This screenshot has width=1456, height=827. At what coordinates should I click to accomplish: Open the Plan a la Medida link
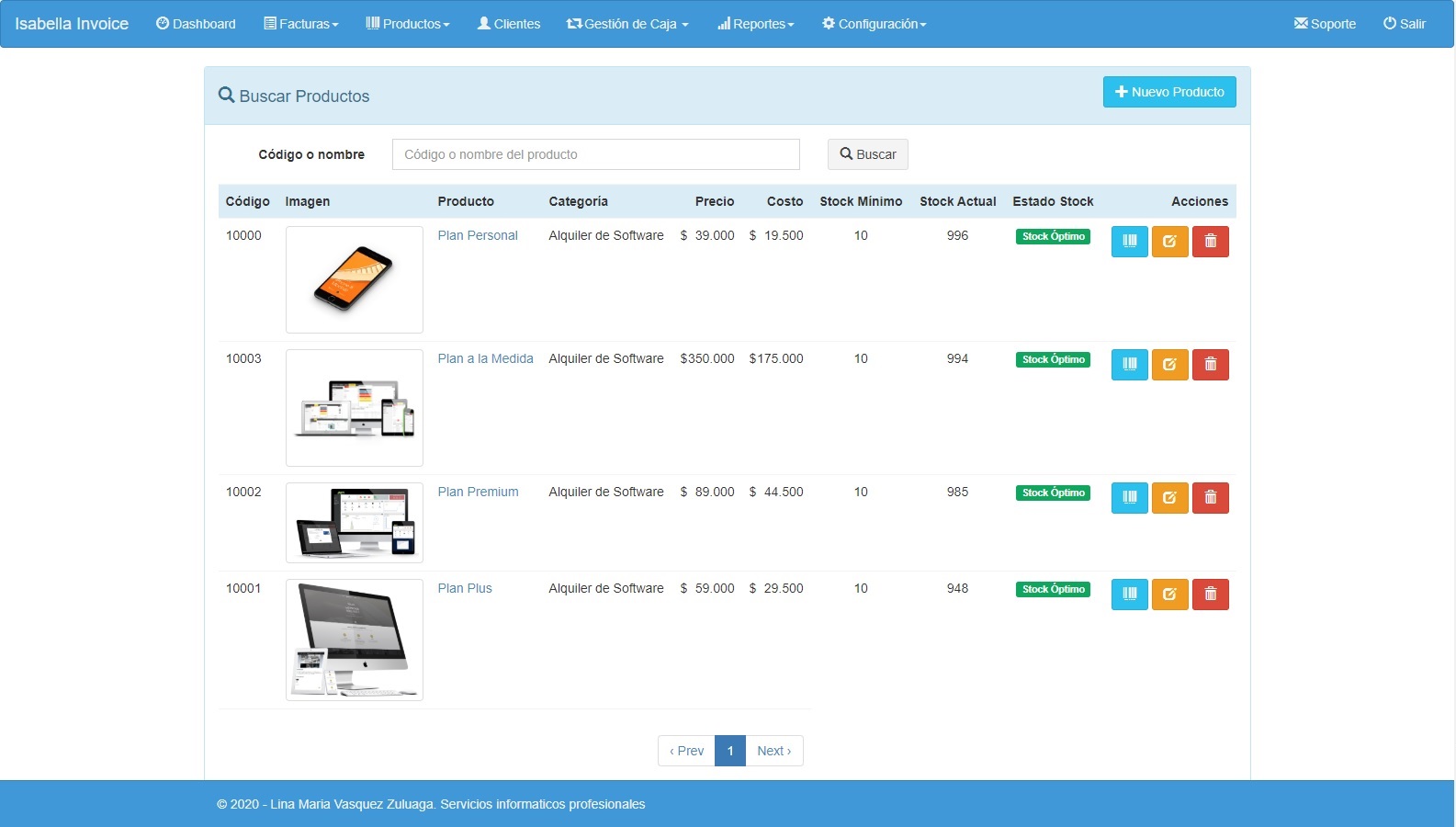point(485,358)
